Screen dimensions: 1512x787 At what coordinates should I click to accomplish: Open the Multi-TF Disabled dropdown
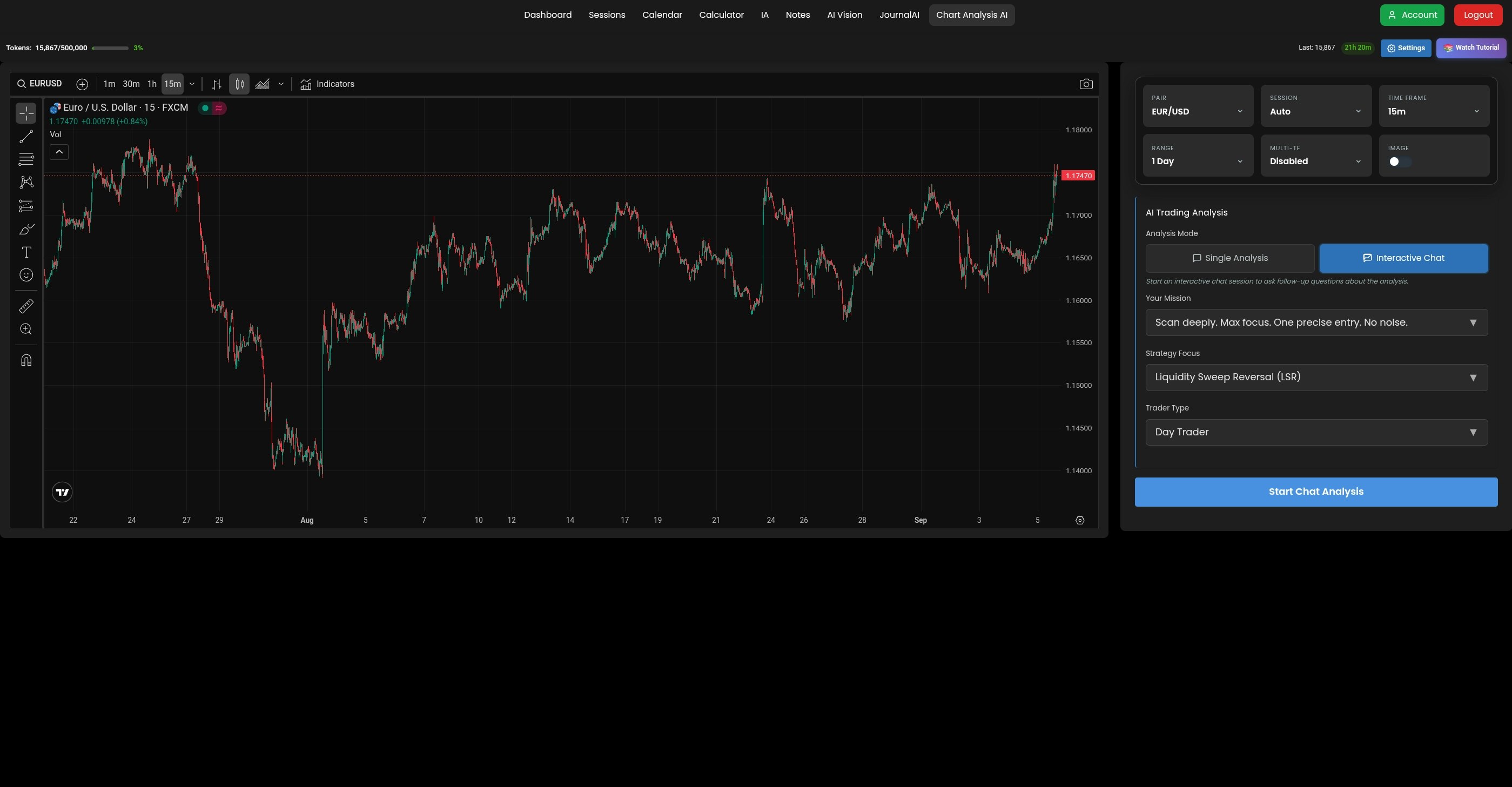point(1316,156)
